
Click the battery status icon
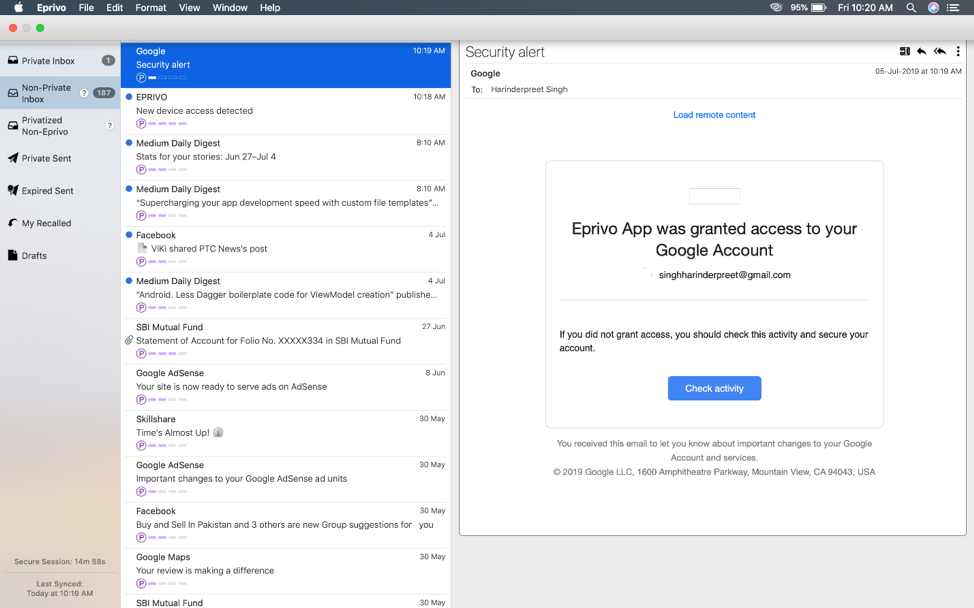(x=819, y=7)
